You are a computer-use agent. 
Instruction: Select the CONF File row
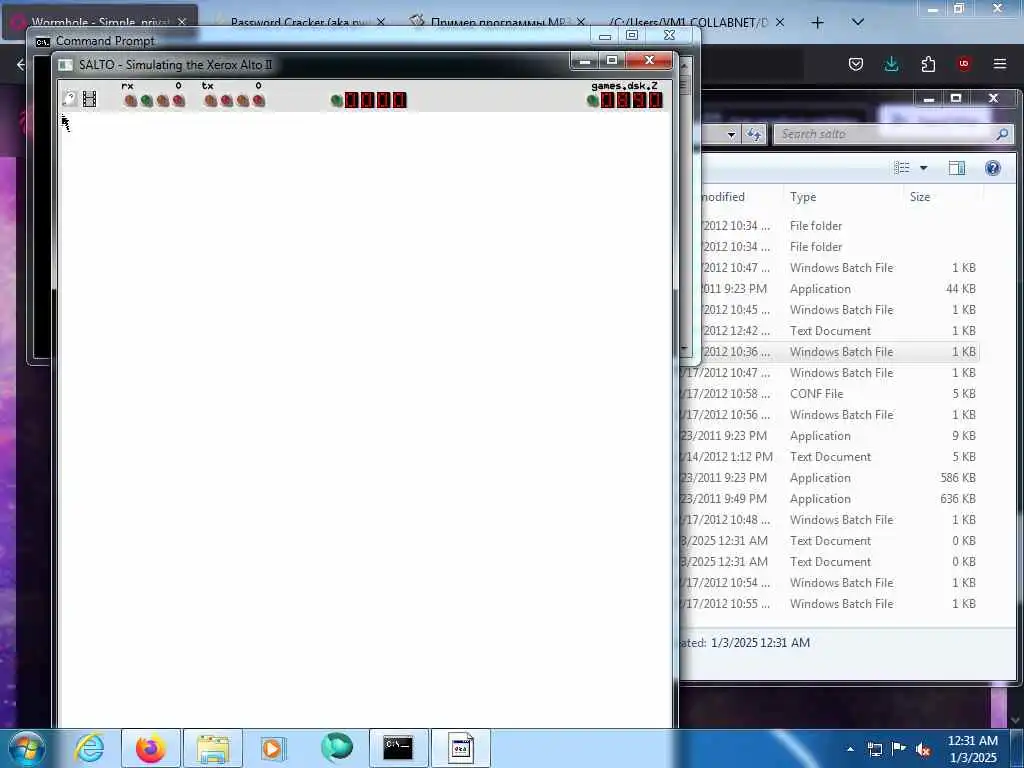[829, 394]
